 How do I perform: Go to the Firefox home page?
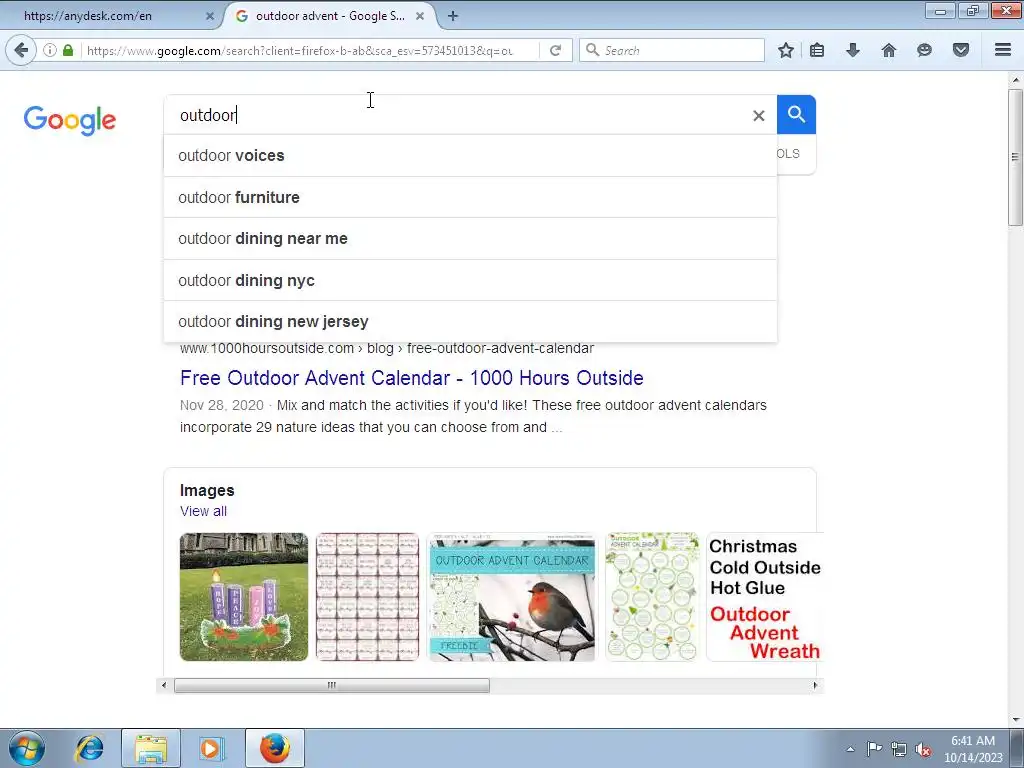tap(889, 50)
